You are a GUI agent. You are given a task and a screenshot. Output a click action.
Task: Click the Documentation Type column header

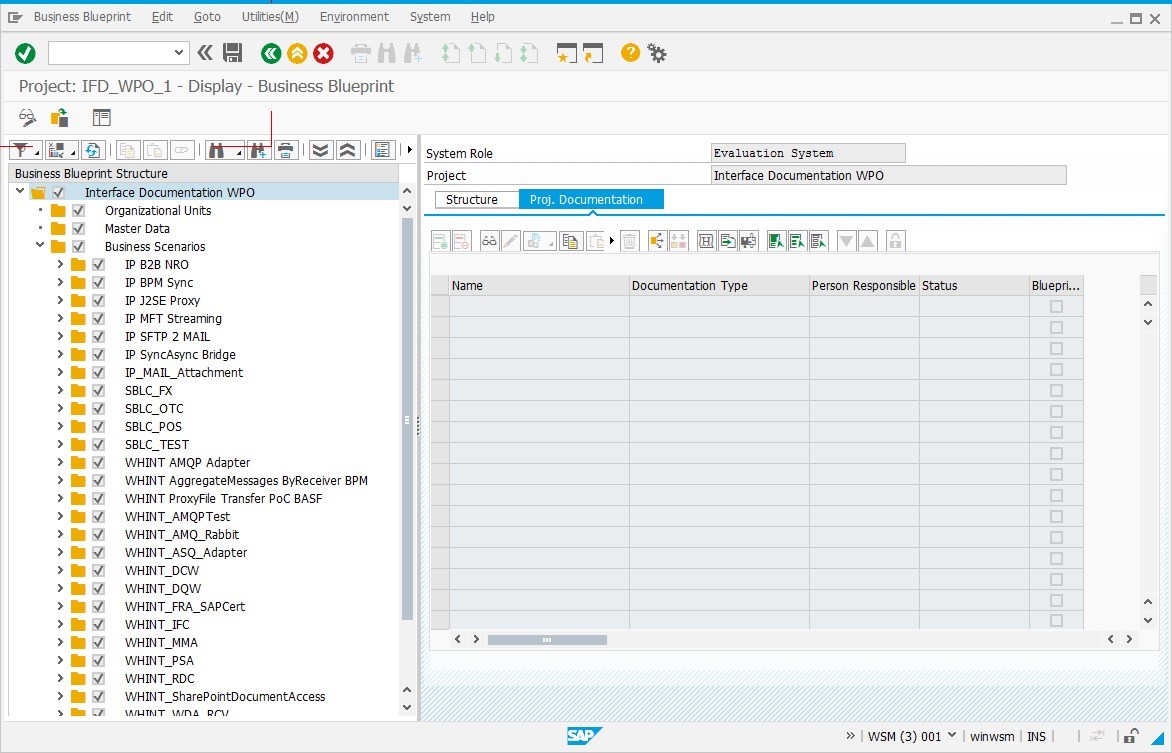click(718, 285)
